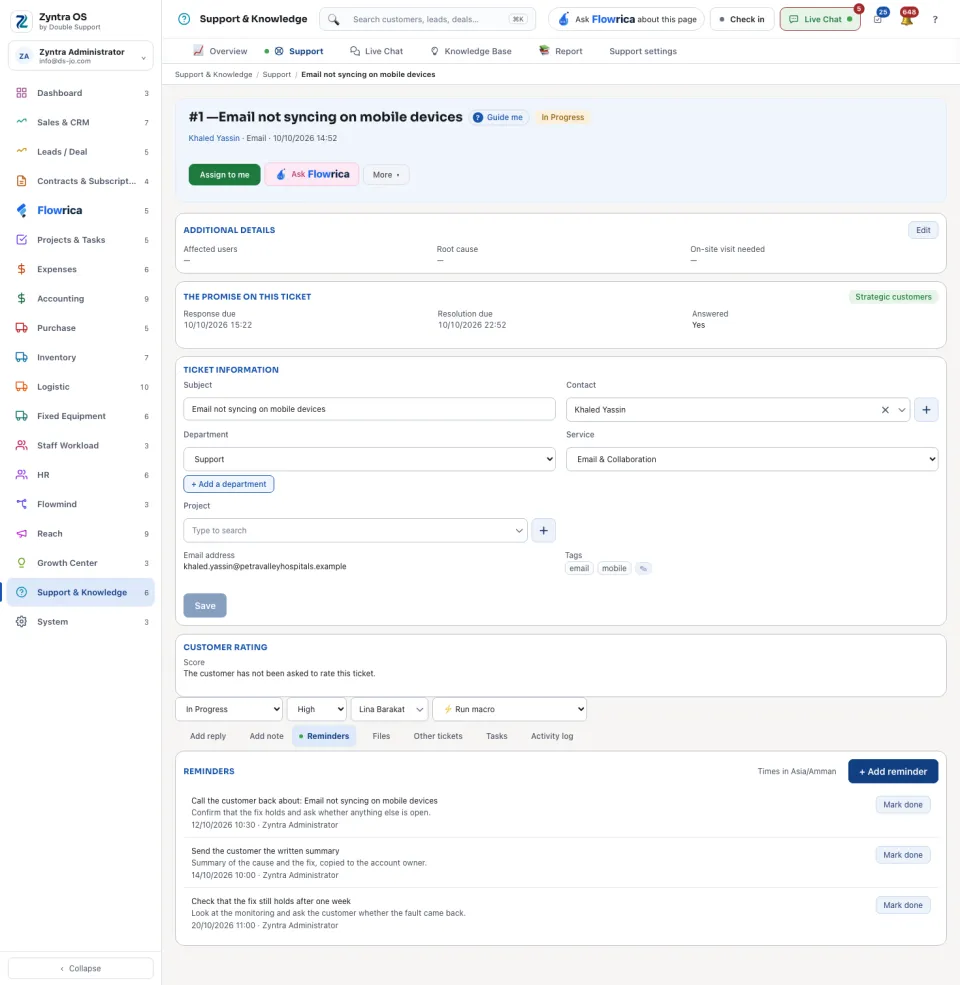
Task: Click the Logistic truck icon
Action: 21,386
